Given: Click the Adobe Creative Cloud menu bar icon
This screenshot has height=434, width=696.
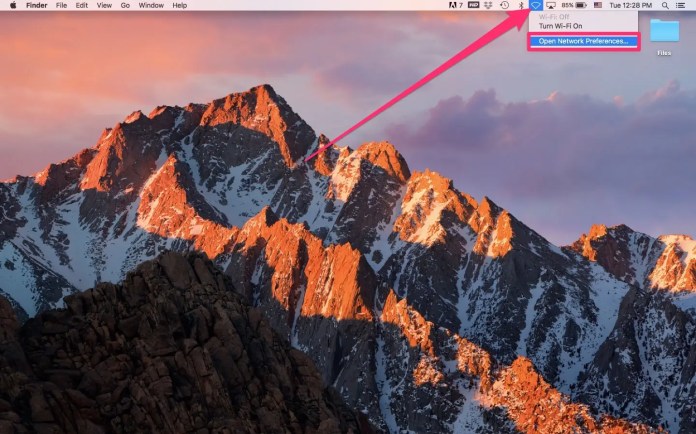Looking at the screenshot, I should 455,5.
